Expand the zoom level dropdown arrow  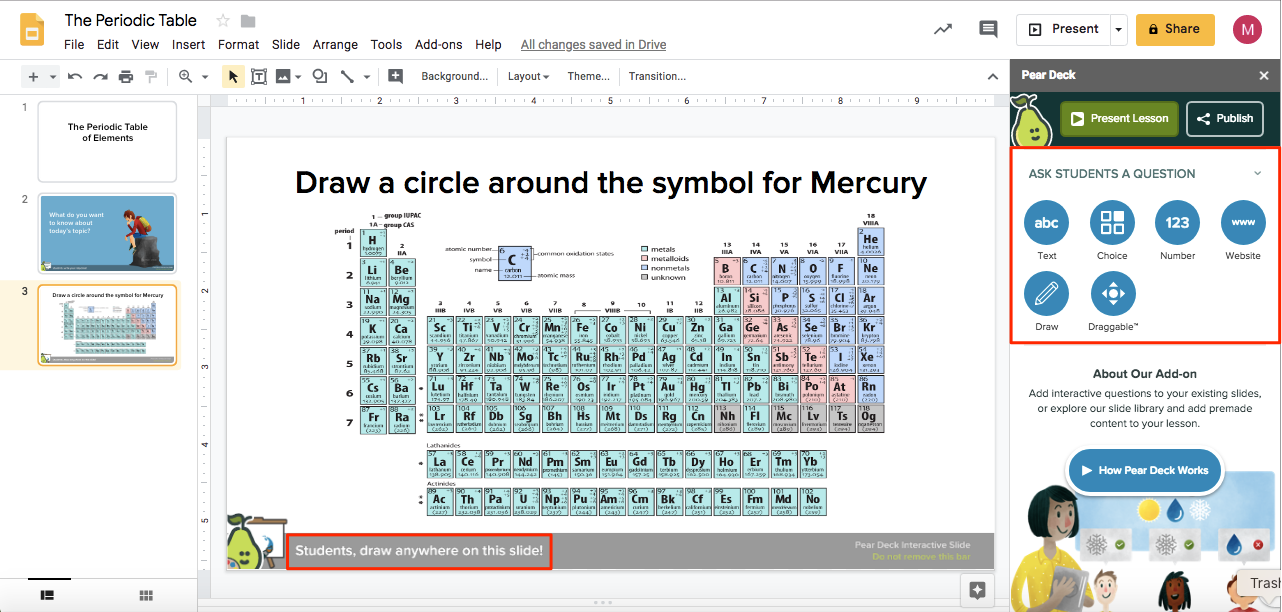204,76
